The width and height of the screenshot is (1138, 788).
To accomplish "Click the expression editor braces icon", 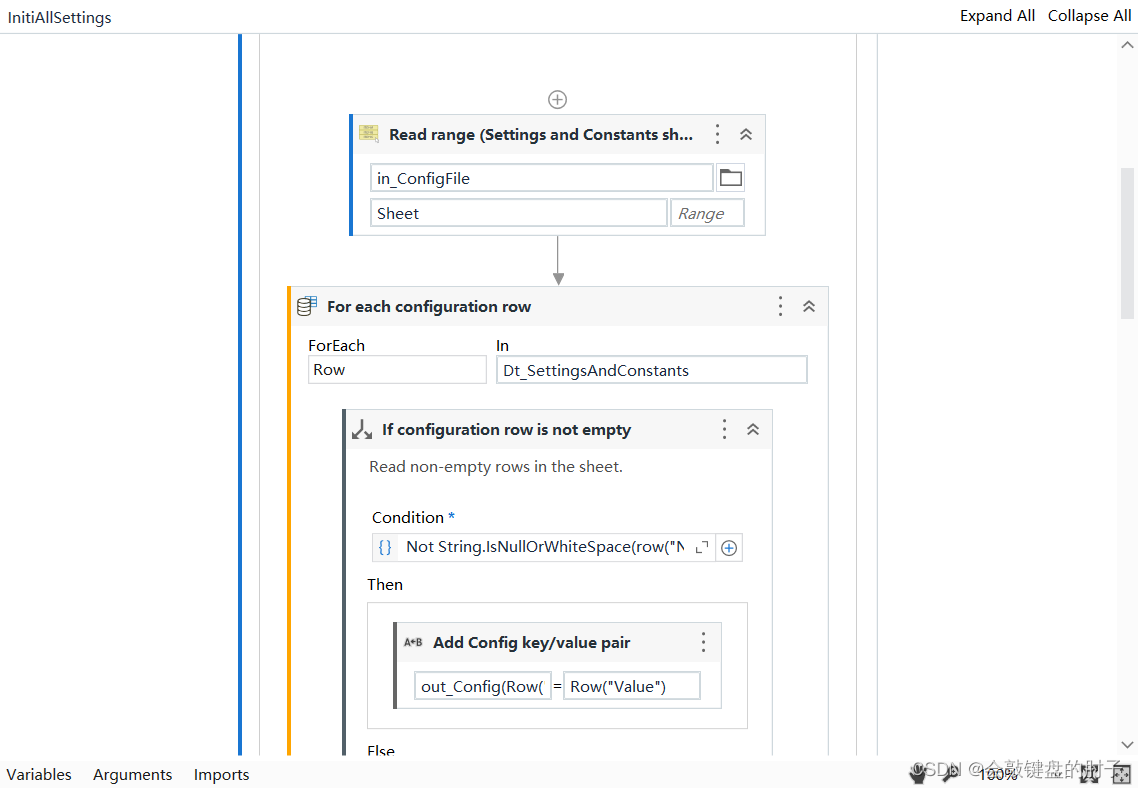I will click(385, 547).
